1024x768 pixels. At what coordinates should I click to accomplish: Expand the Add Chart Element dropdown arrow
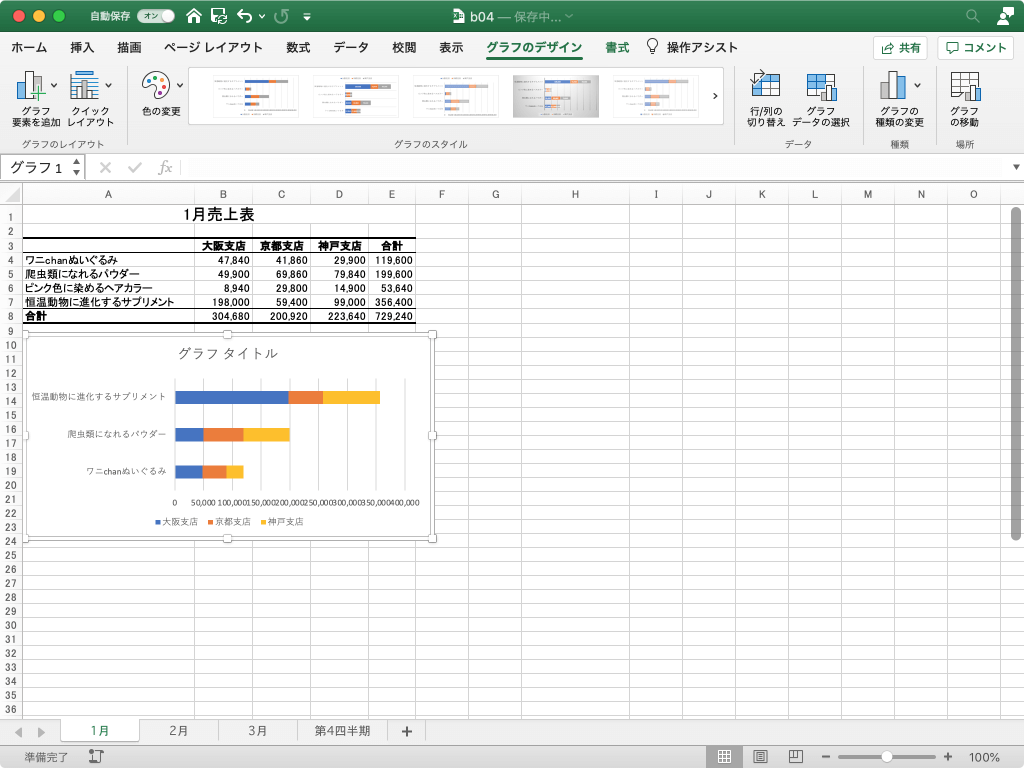54,85
